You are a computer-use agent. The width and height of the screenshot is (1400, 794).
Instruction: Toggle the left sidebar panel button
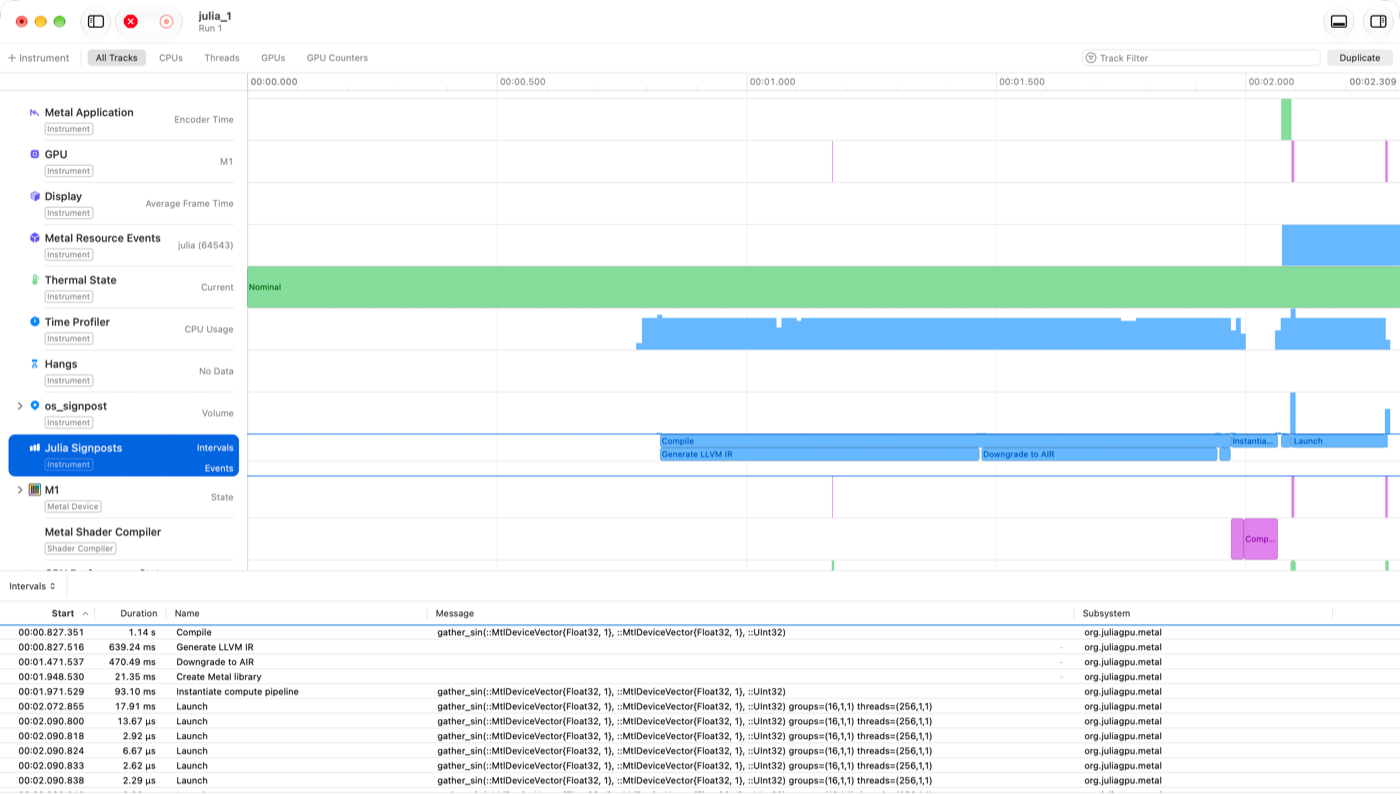pyautogui.click(x=96, y=21)
